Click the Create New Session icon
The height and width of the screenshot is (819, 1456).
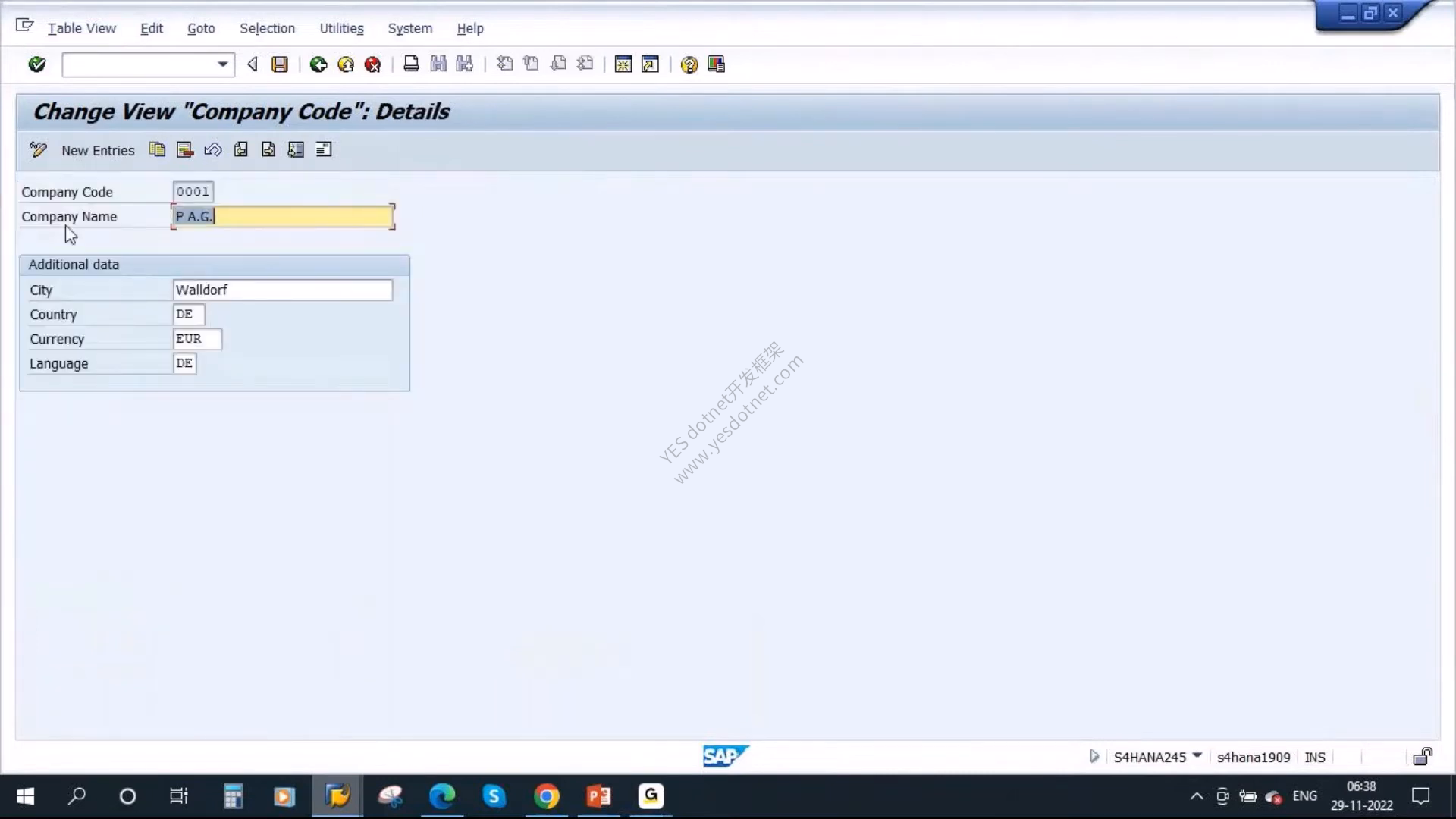click(x=623, y=64)
